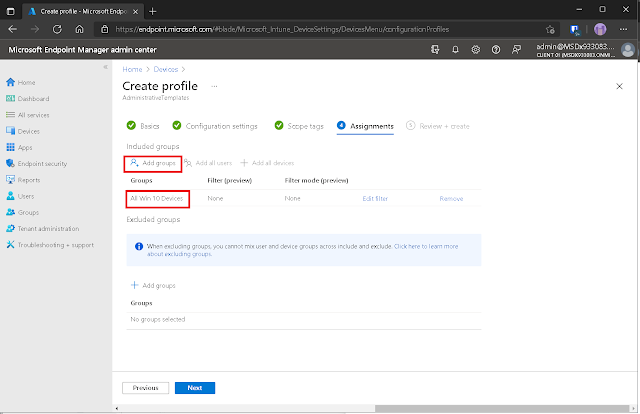Open the Home breadcrumb link
This screenshot has height=414, width=640.
tap(132, 69)
